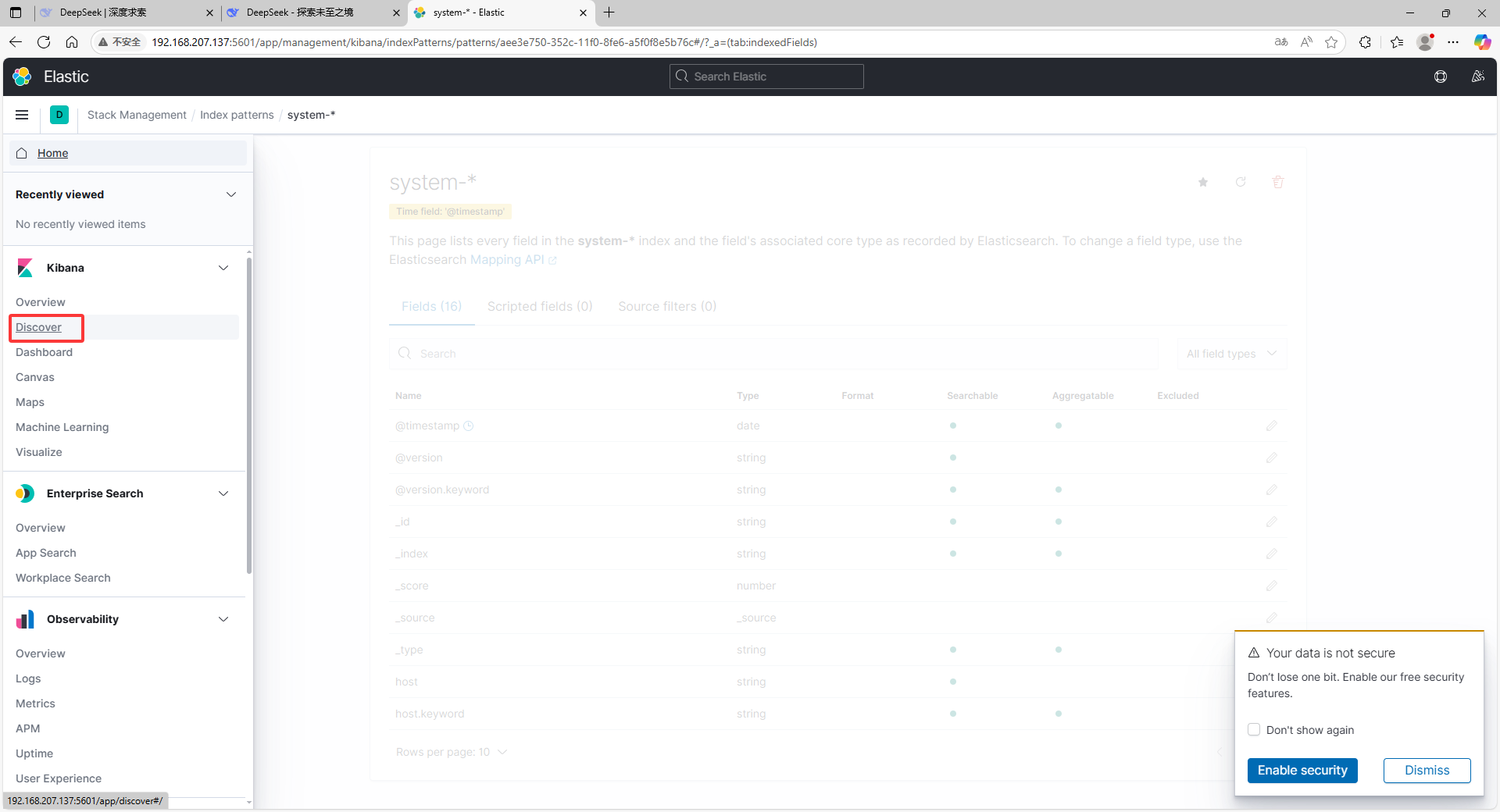This screenshot has height=812, width=1500.
Task: Click browser back arrow
Action: (x=16, y=42)
